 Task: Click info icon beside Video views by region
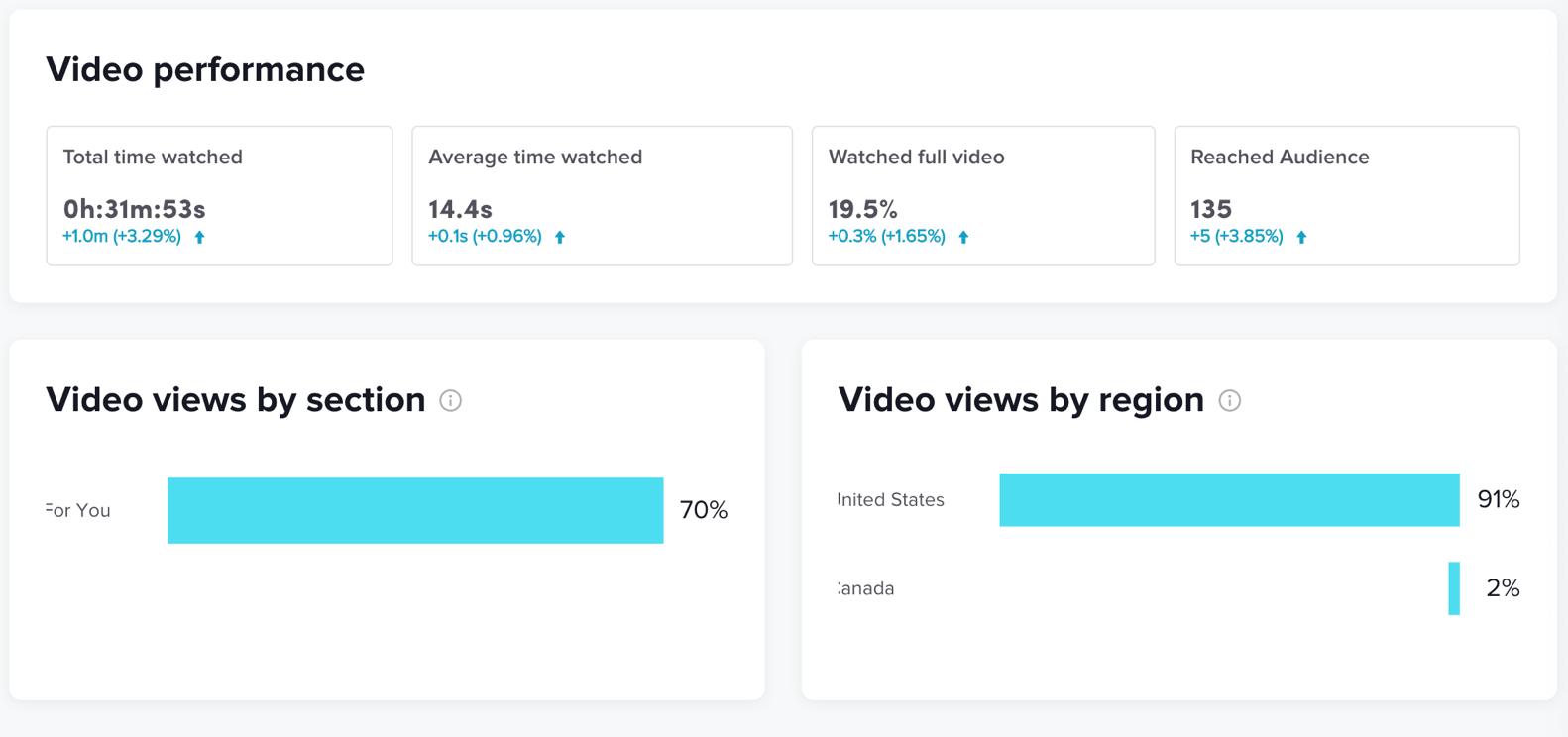coord(1229,401)
